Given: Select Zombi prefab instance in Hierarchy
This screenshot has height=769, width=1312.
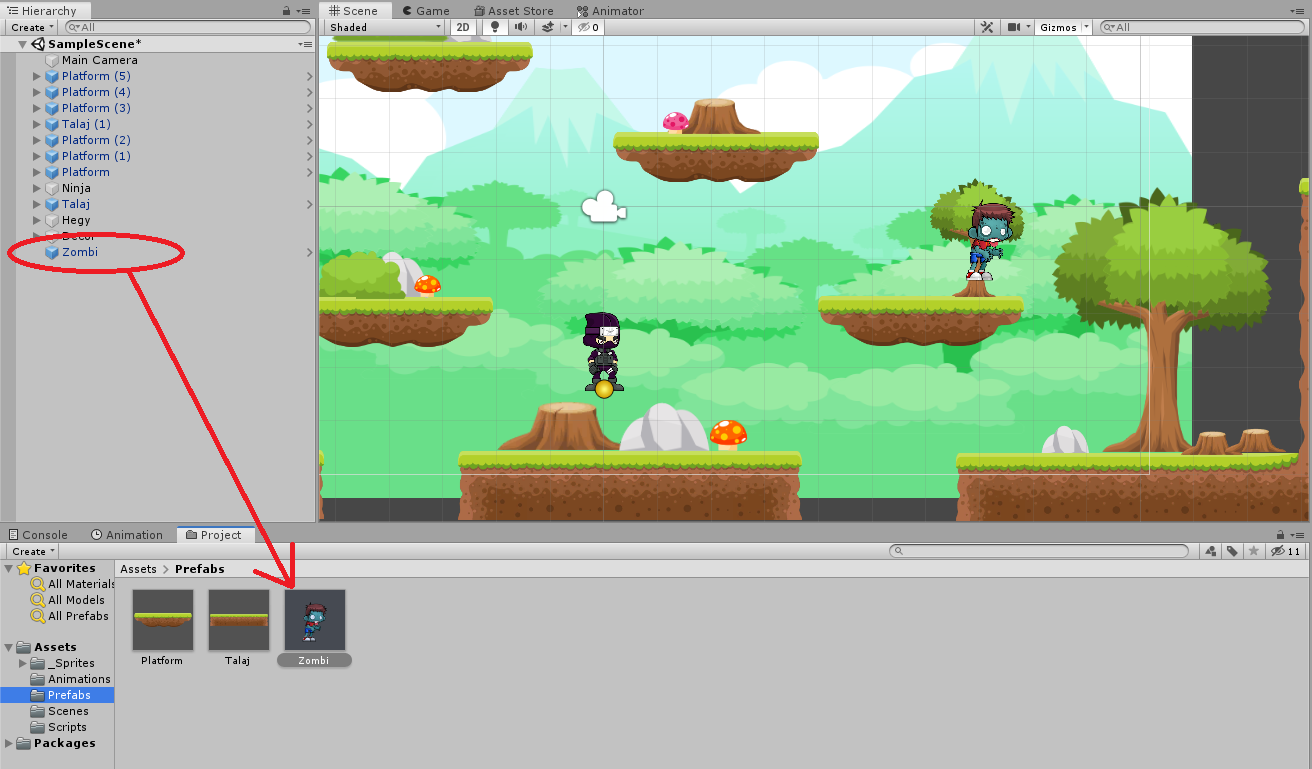Looking at the screenshot, I should [80, 252].
